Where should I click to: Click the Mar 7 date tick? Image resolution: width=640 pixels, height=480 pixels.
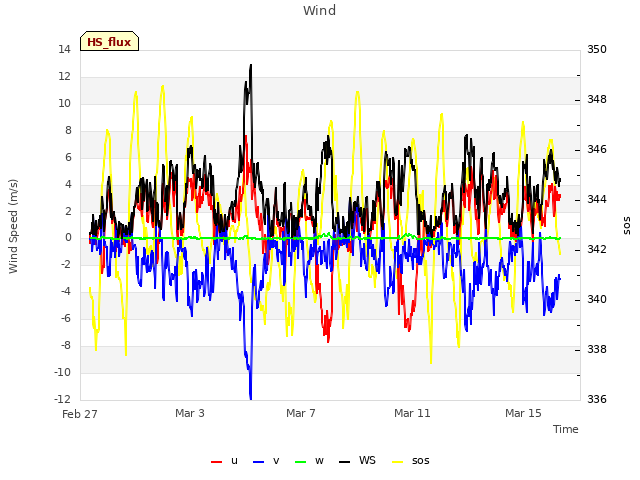(x=301, y=413)
